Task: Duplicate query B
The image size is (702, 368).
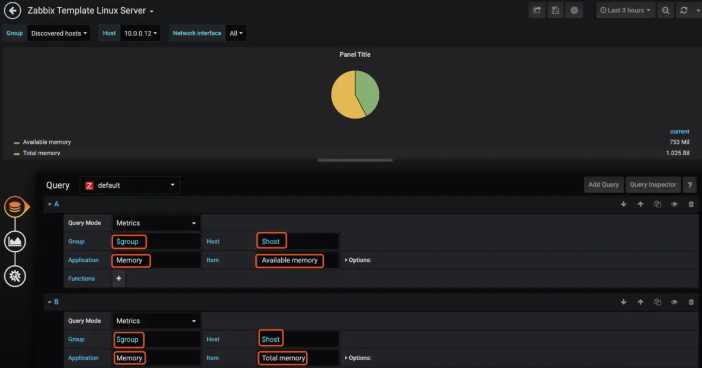Action: click(657, 302)
